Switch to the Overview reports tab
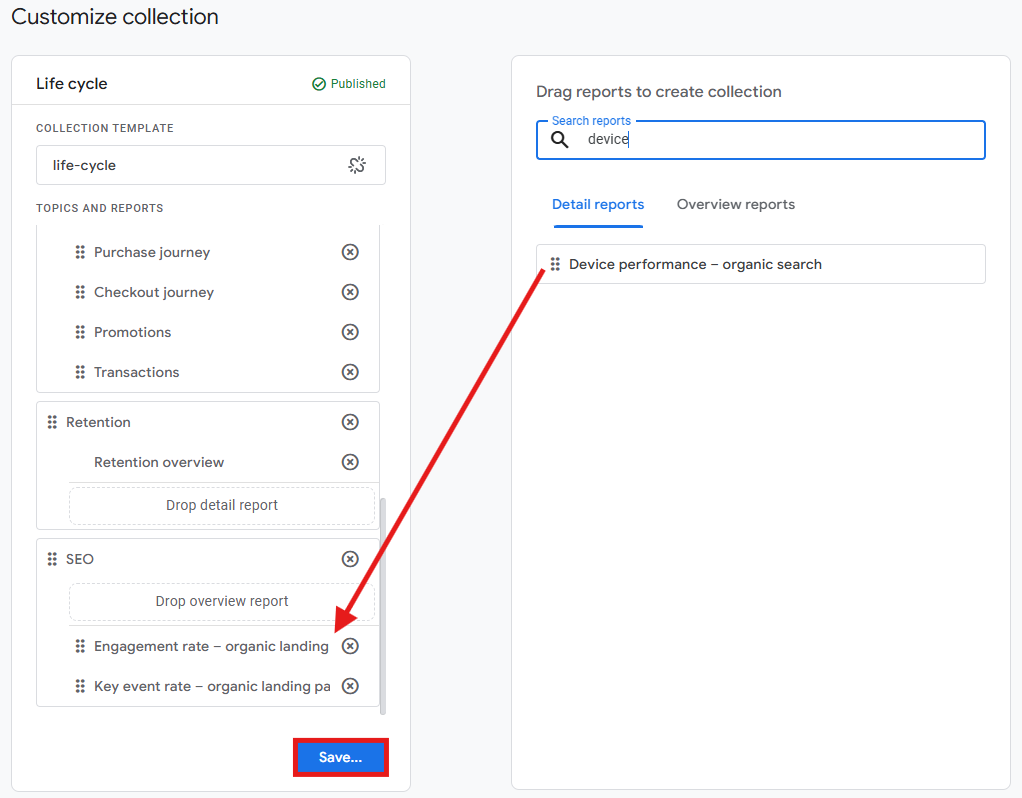 click(736, 205)
